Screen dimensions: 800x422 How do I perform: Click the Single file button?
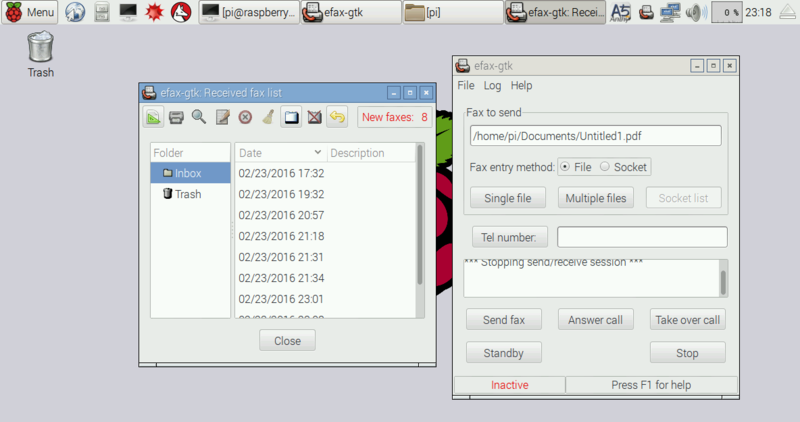(508, 198)
